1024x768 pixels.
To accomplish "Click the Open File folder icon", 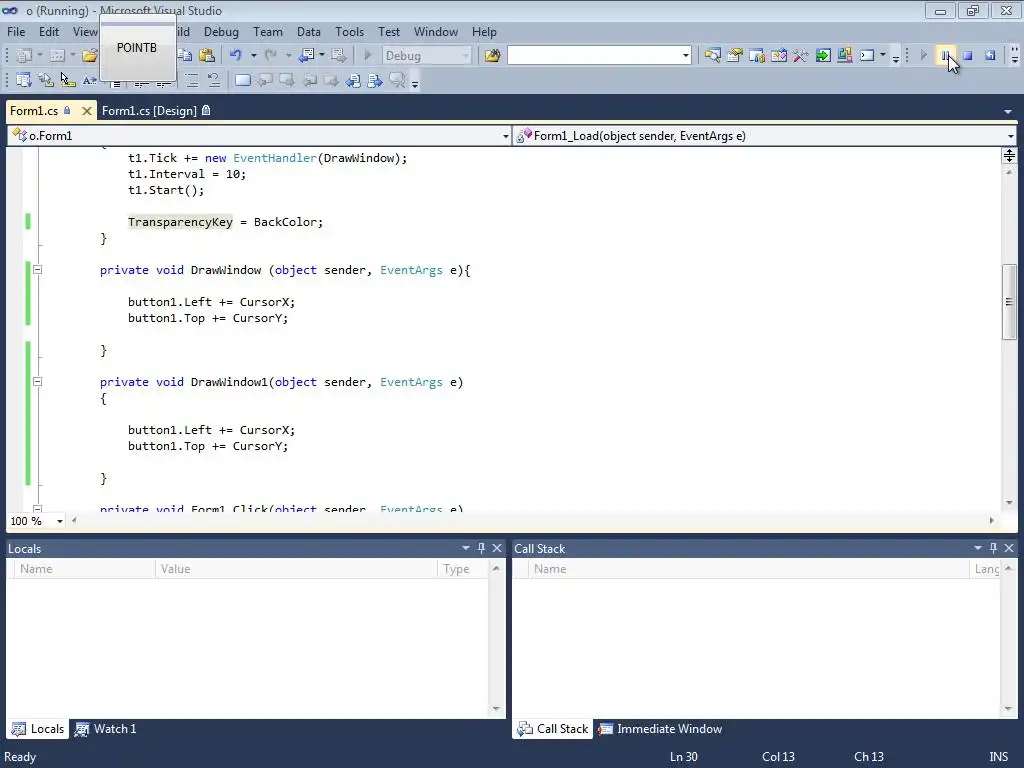I will pos(89,56).
